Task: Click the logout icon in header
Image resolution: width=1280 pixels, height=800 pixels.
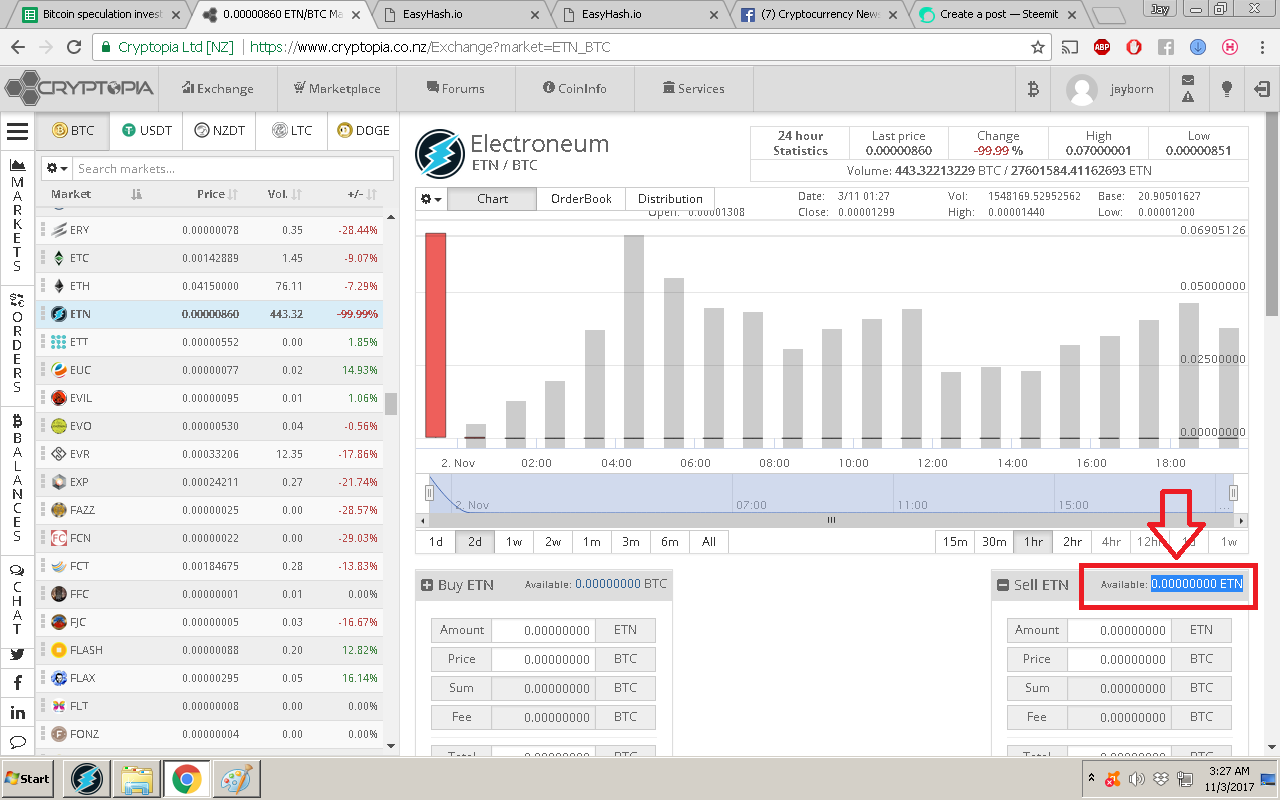Action: point(1262,89)
